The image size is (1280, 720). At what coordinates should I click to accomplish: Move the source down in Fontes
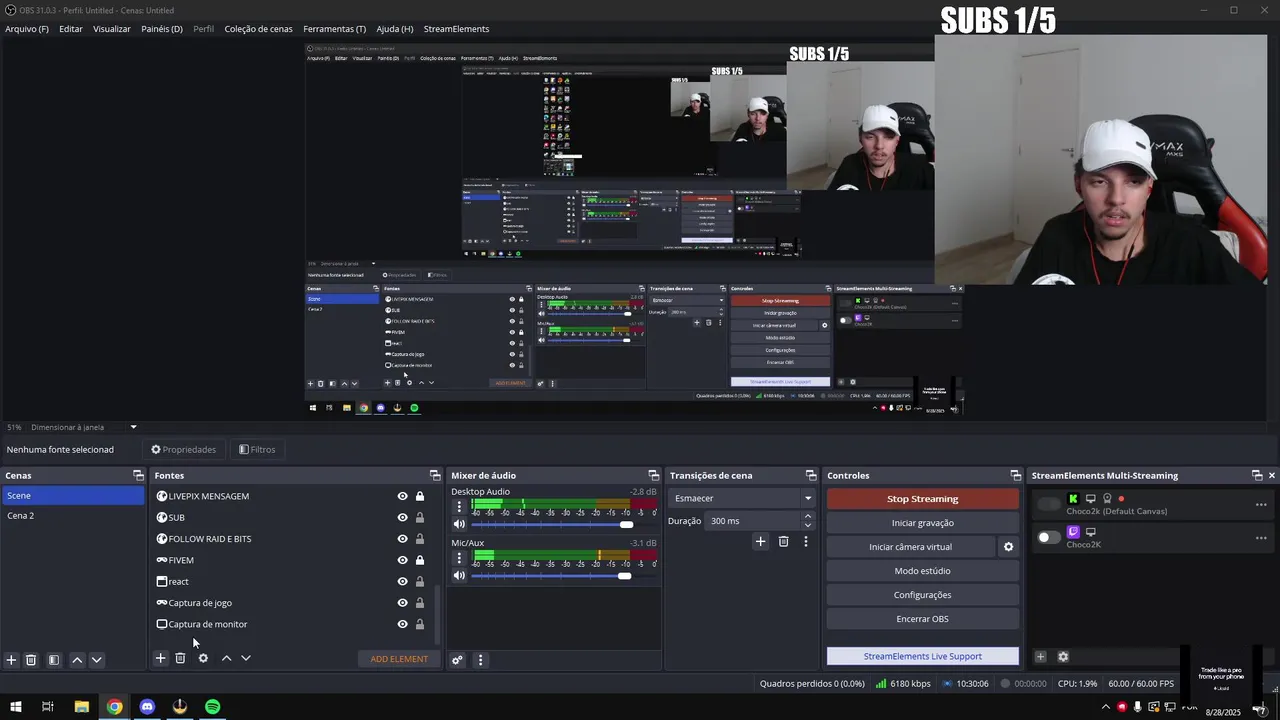pyautogui.click(x=245, y=658)
